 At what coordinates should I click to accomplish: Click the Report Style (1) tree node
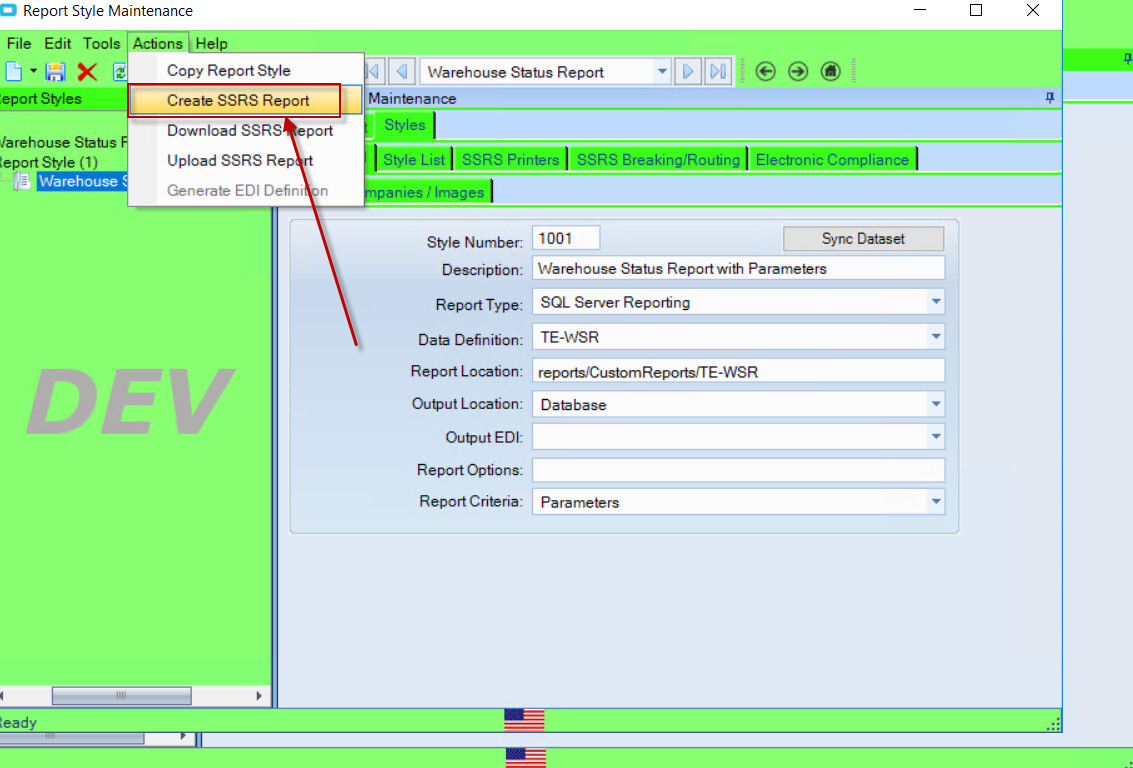coord(49,162)
